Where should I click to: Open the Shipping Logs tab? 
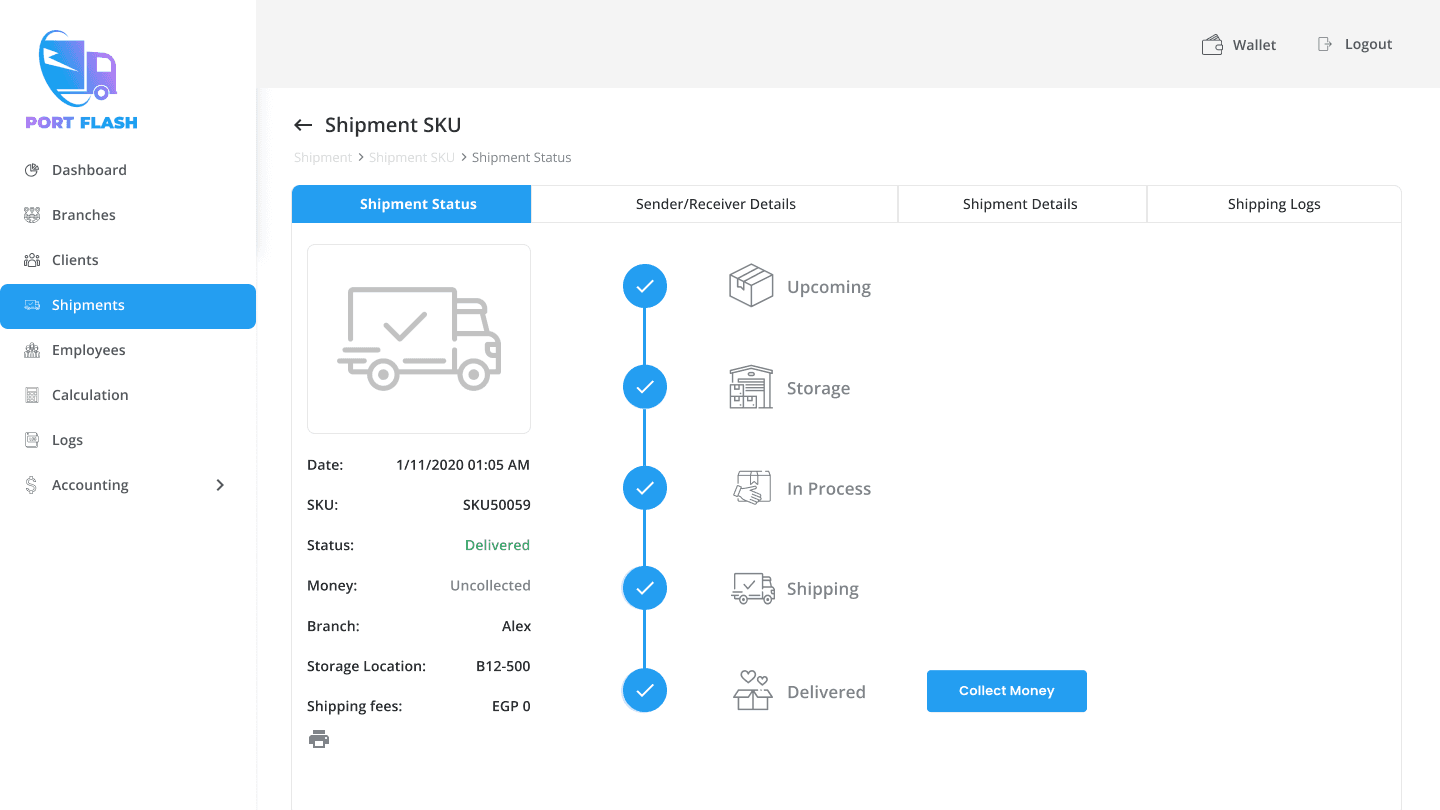[1273, 204]
